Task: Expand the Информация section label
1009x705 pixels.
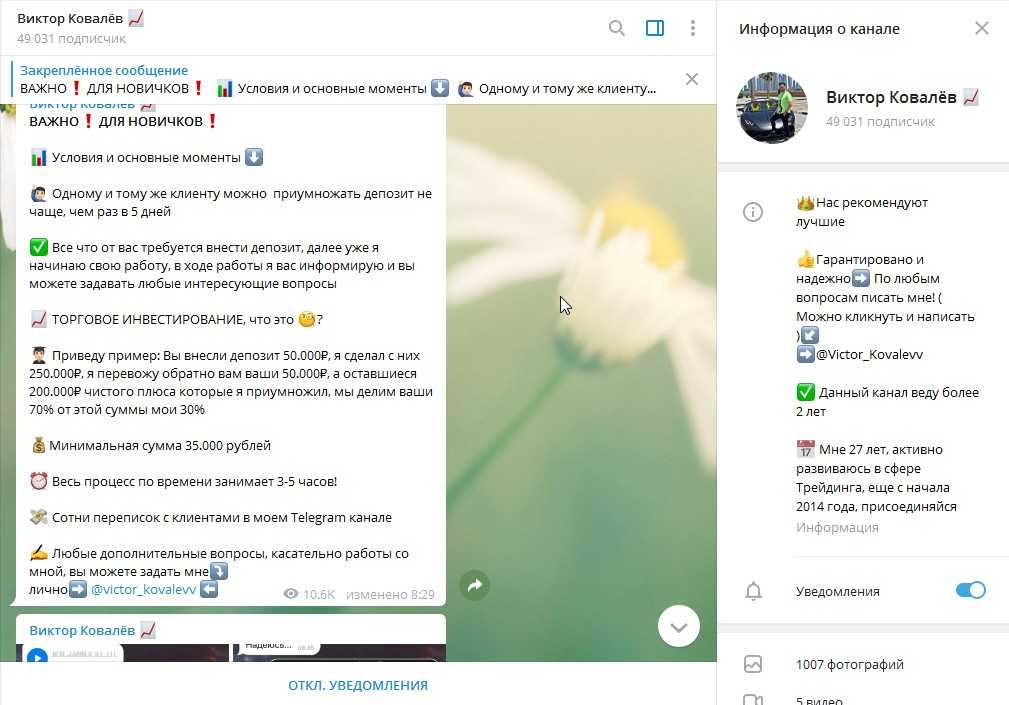Action: [837, 527]
